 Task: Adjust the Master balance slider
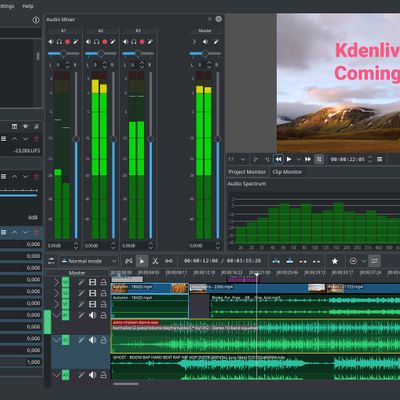click(x=205, y=53)
